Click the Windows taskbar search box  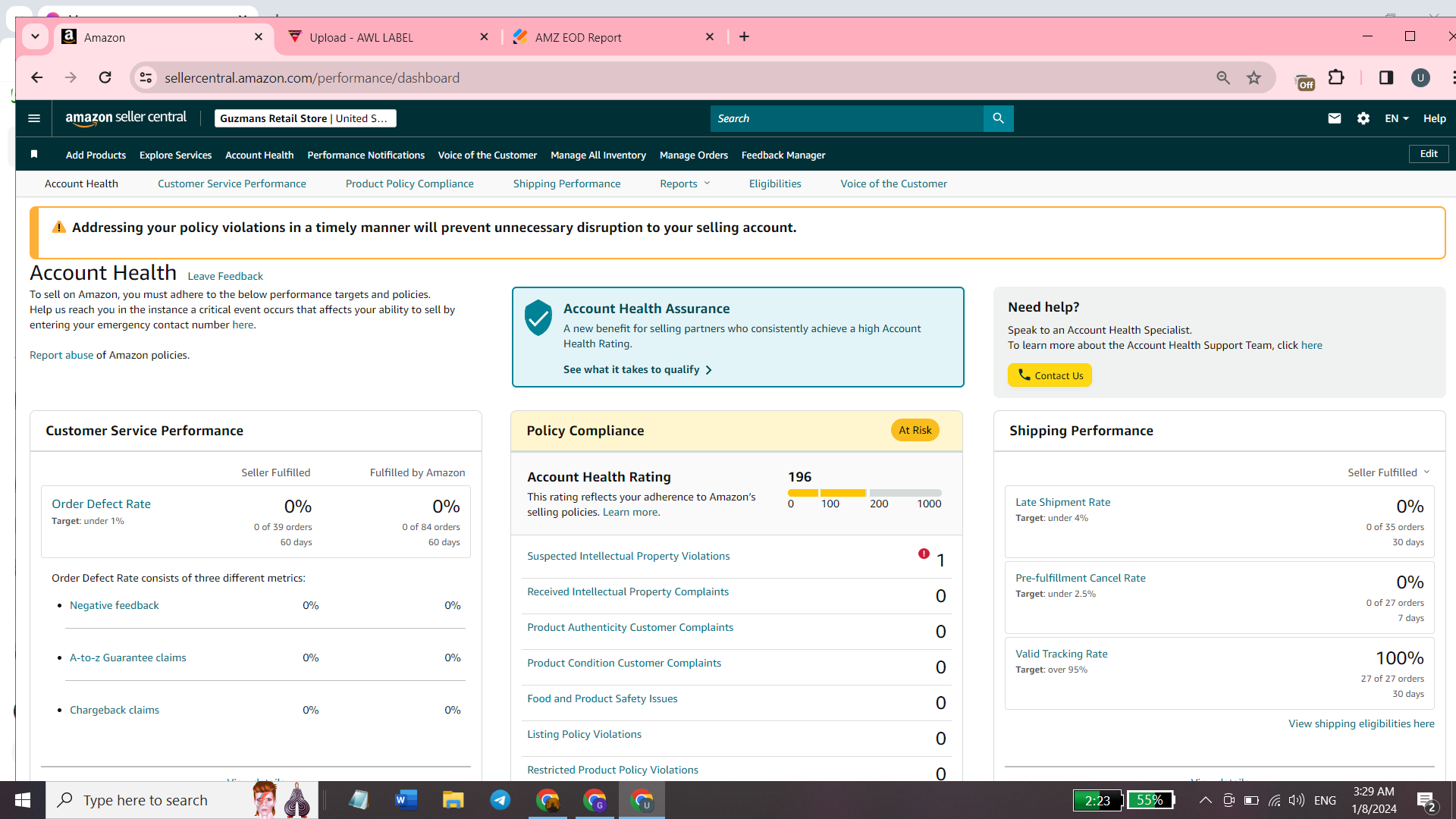click(182, 800)
